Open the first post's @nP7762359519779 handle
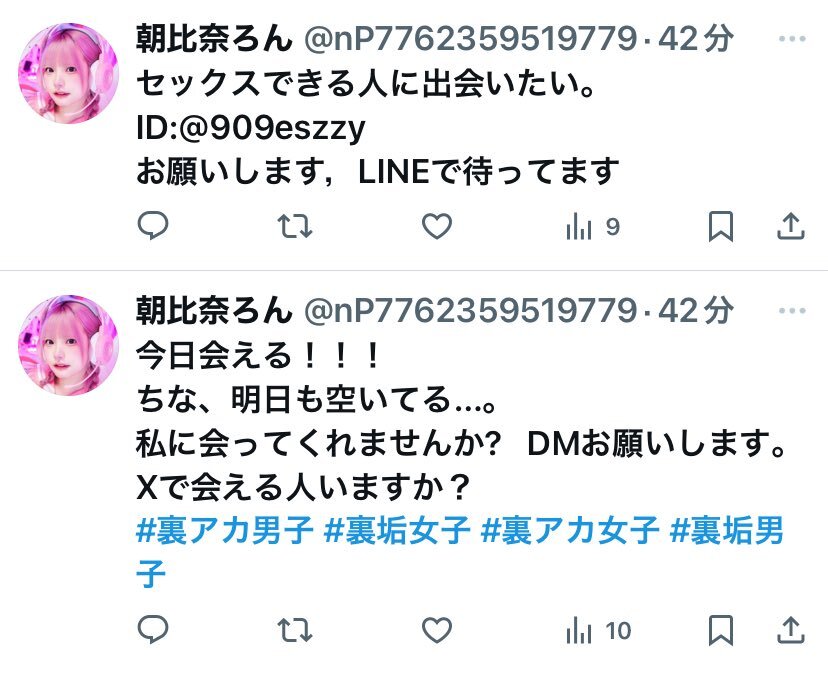 point(471,39)
